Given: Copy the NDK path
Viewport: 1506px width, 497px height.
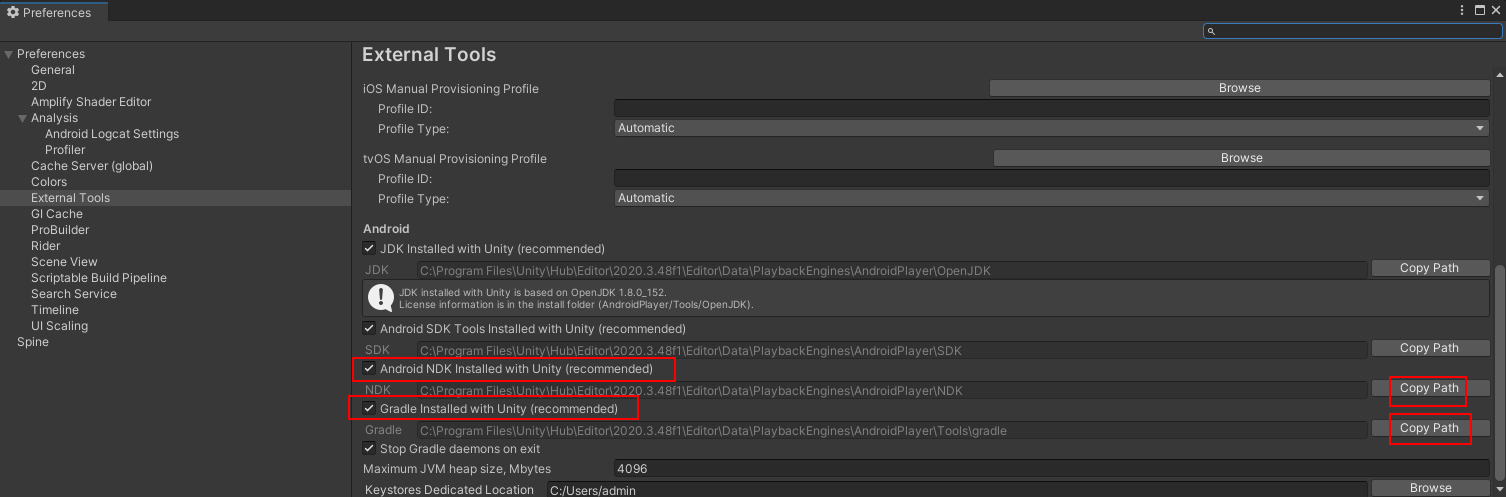Looking at the screenshot, I should click(x=1429, y=388).
